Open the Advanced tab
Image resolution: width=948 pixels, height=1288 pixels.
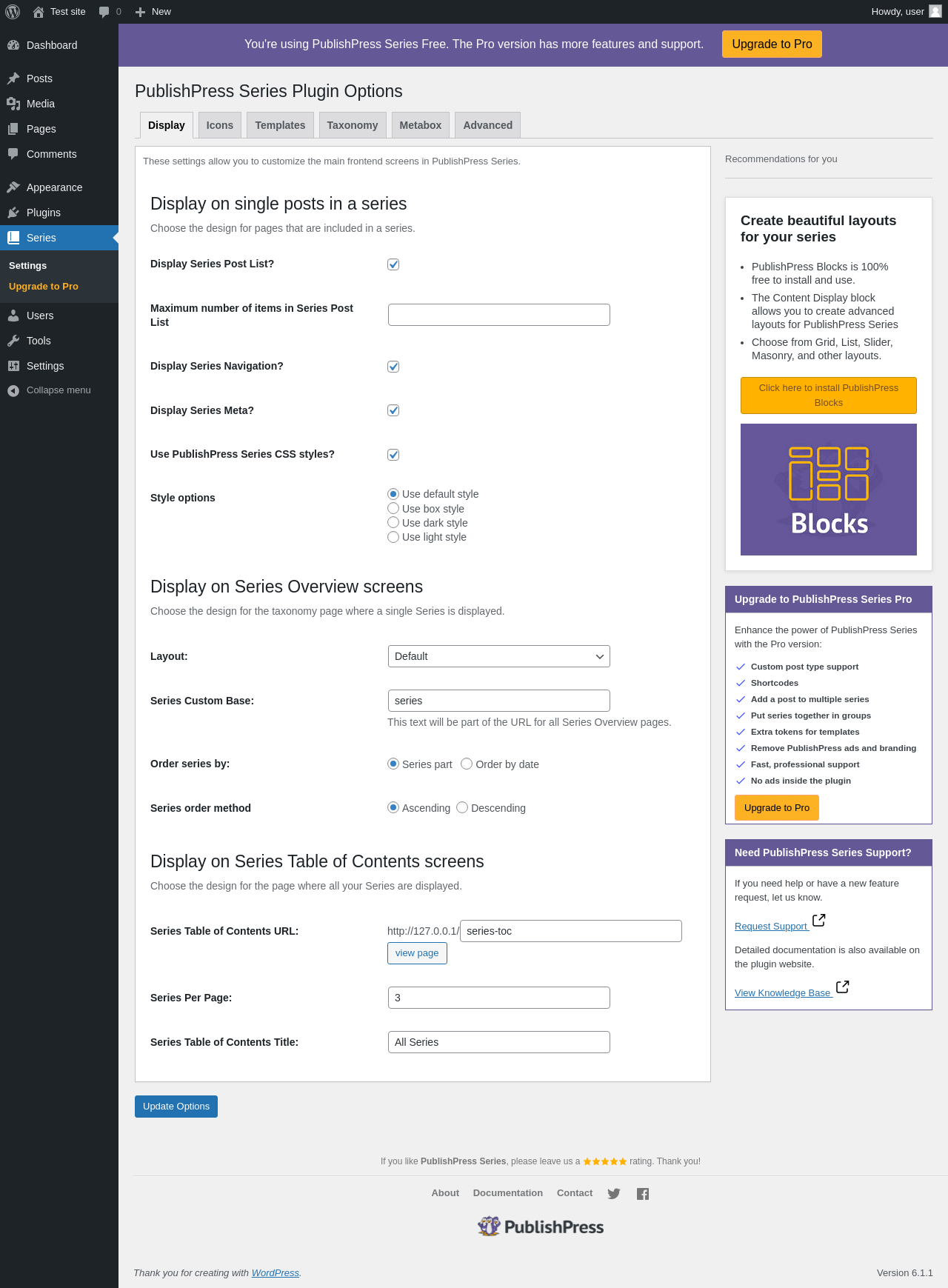tap(488, 125)
